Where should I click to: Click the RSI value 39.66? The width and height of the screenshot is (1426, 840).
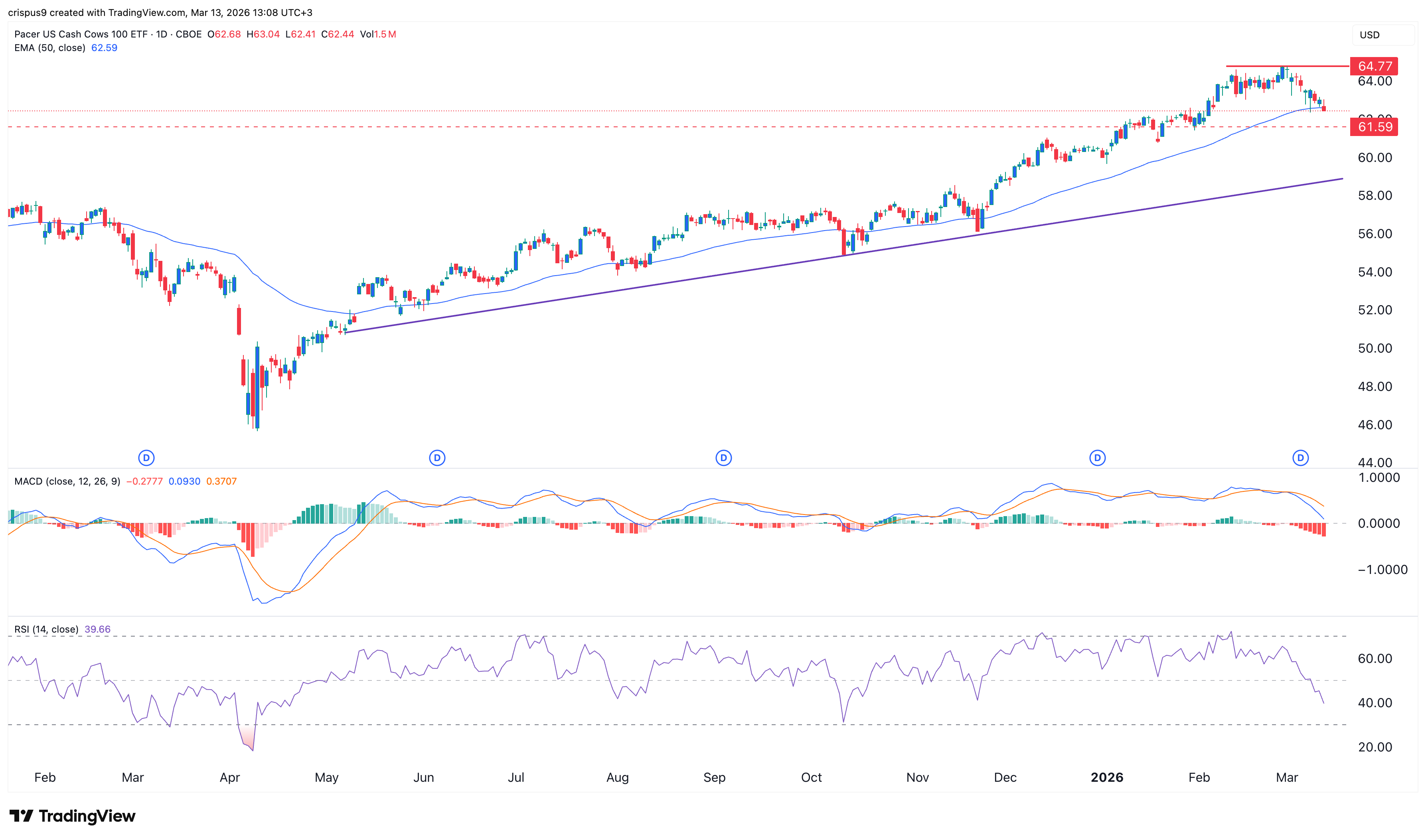tap(97, 629)
